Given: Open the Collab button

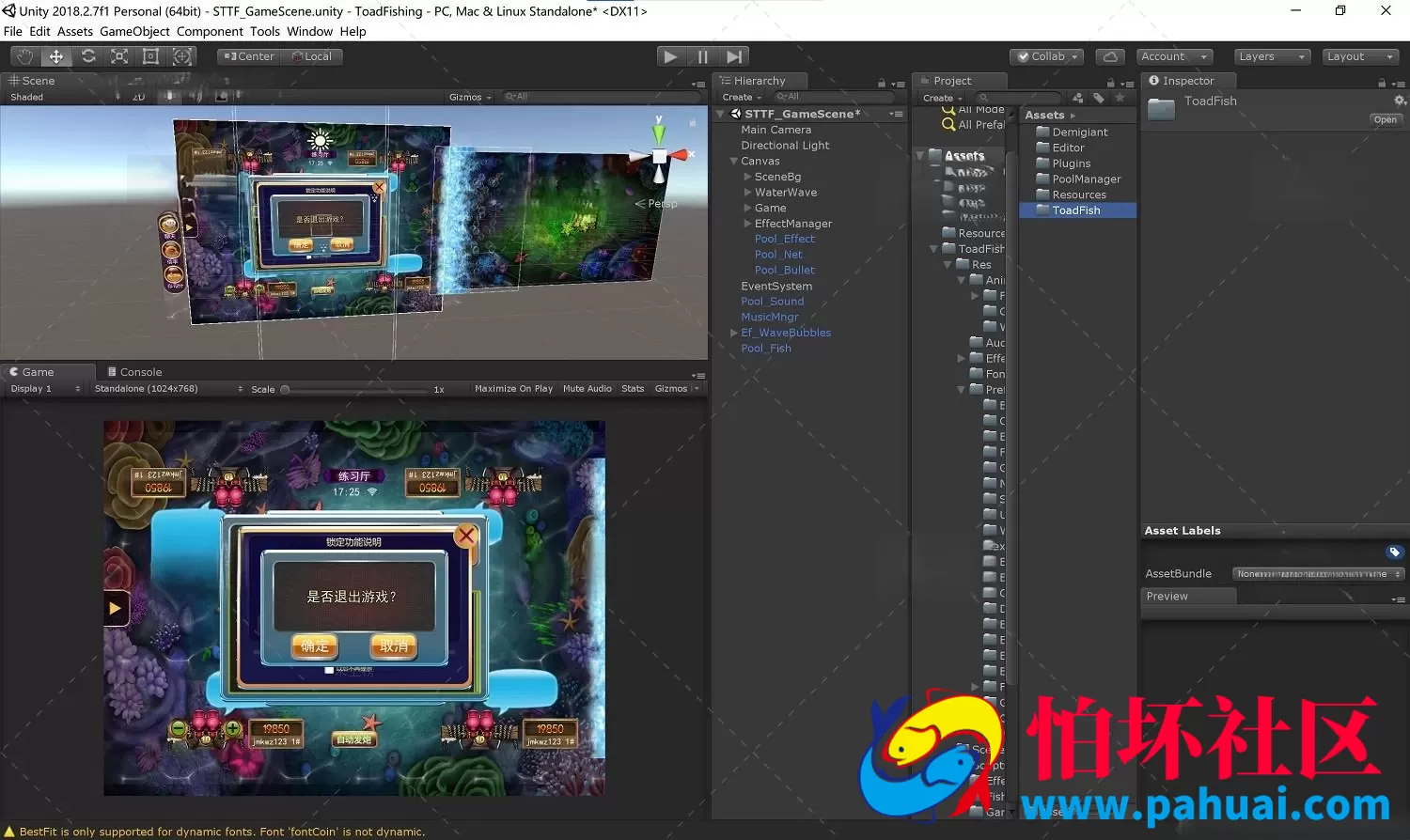Looking at the screenshot, I should click(x=1047, y=56).
